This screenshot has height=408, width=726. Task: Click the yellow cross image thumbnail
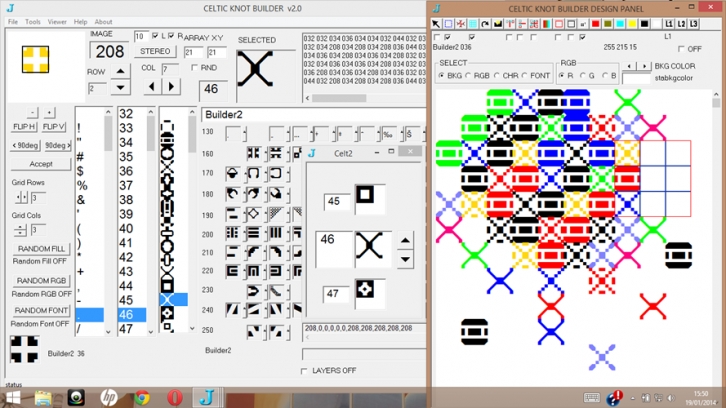[x=36, y=60]
